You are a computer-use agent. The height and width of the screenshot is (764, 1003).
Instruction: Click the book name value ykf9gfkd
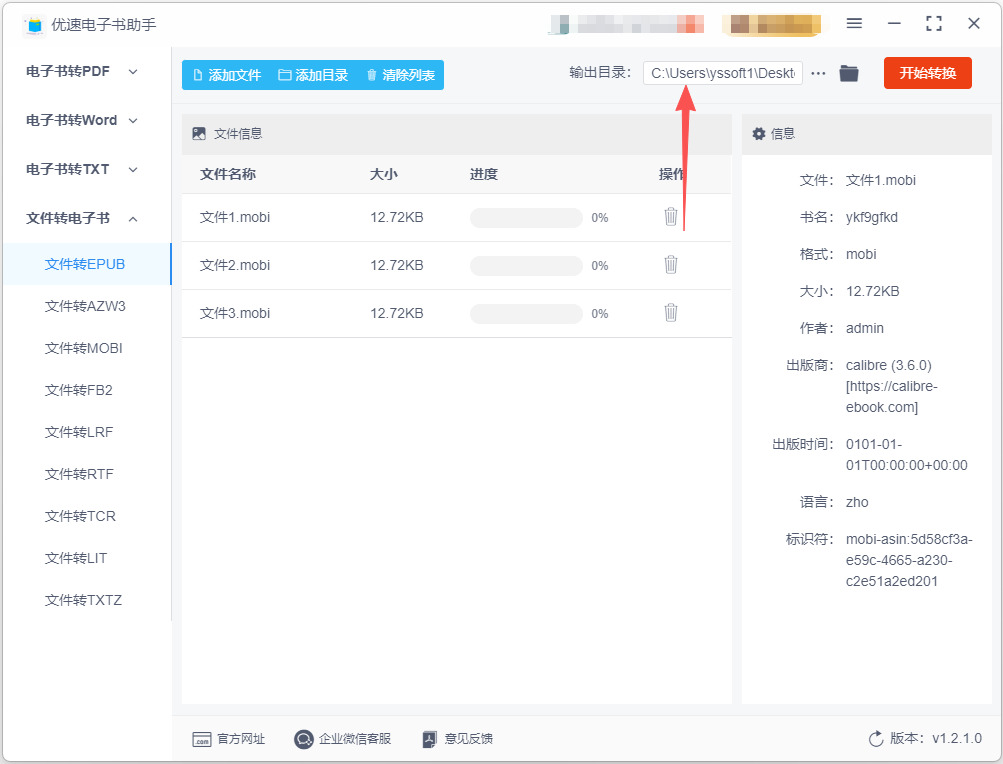coord(872,217)
